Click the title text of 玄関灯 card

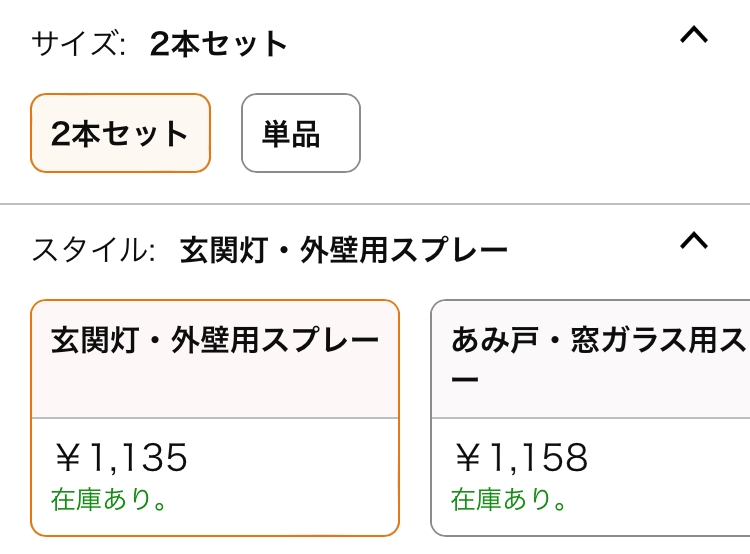[215, 341]
